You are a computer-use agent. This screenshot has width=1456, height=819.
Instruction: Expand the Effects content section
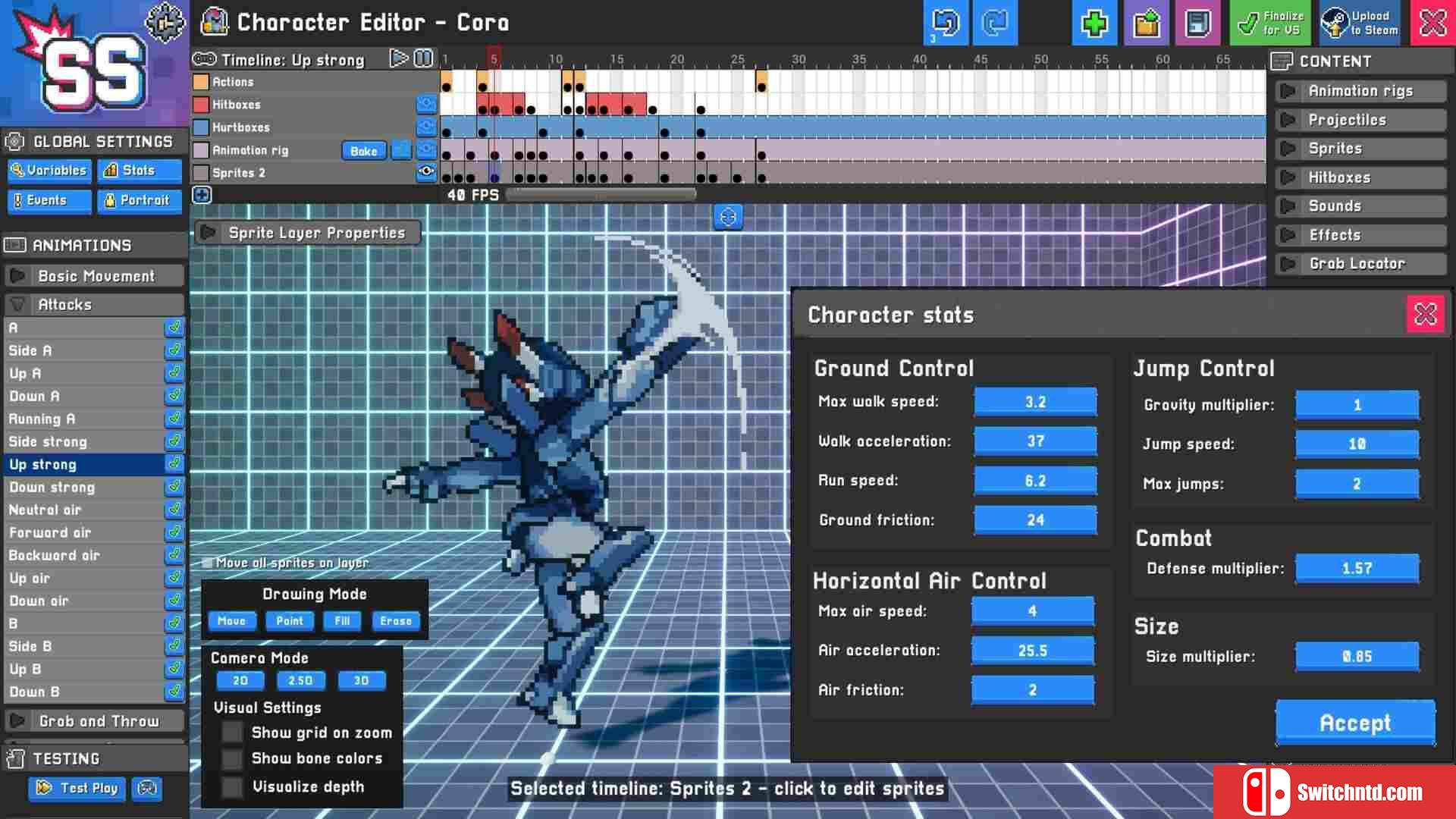pyautogui.click(x=1360, y=235)
